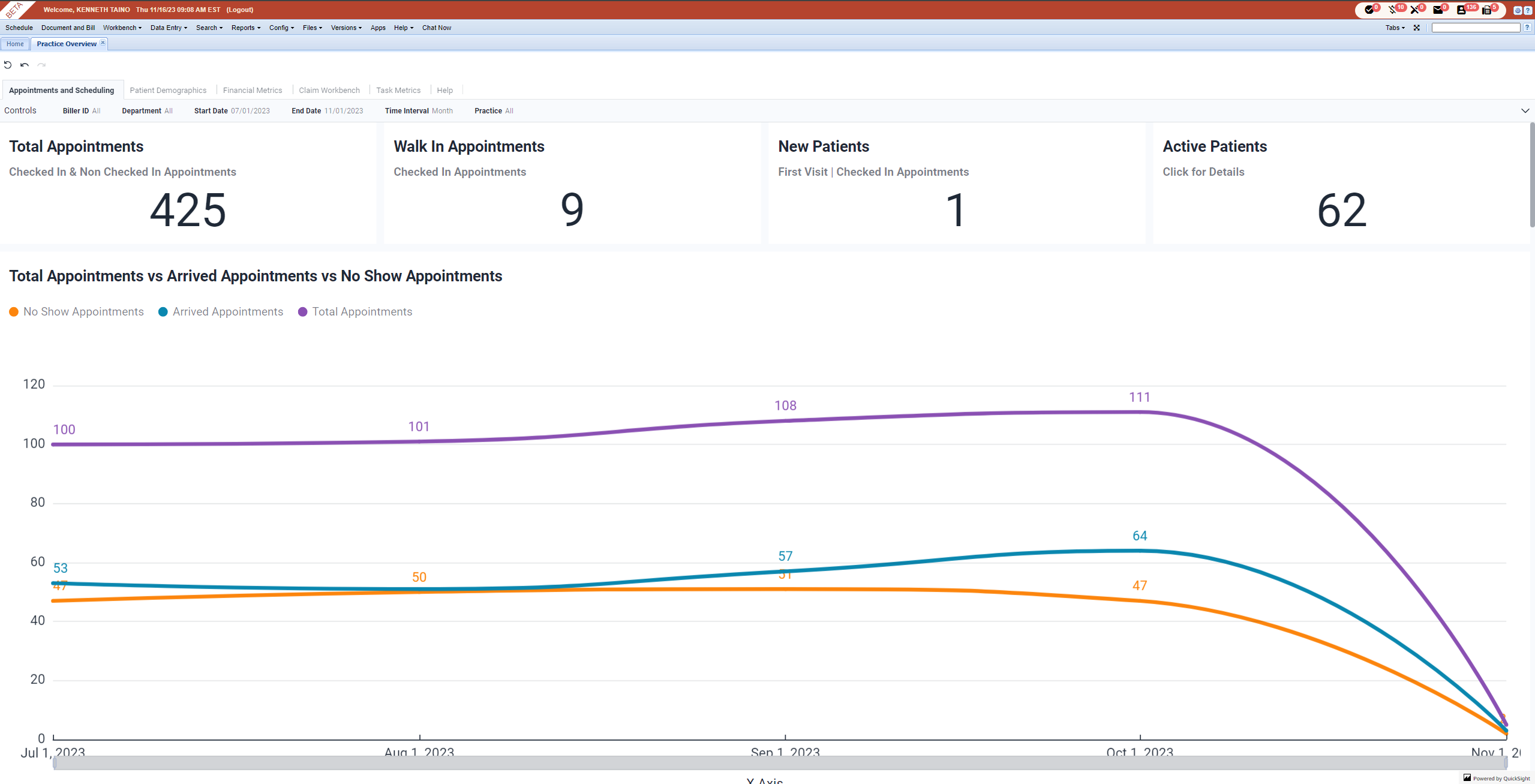Click the Logout link
This screenshot has width=1535, height=784.
pyautogui.click(x=239, y=10)
